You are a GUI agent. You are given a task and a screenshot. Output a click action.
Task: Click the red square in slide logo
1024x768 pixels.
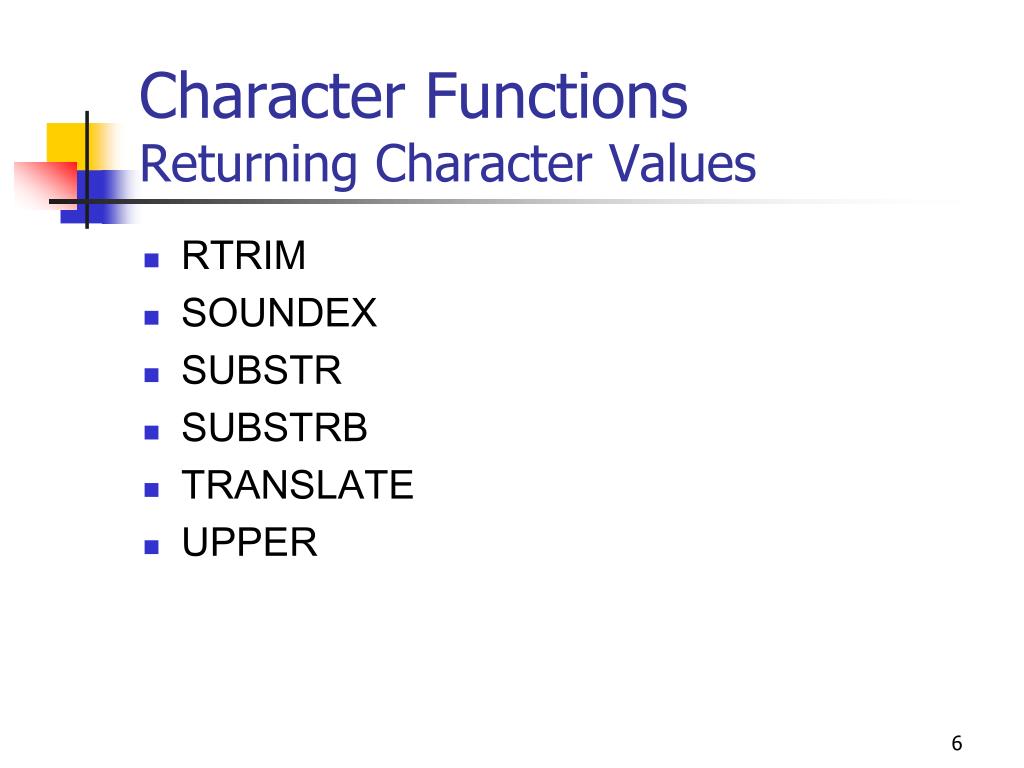pos(46,185)
